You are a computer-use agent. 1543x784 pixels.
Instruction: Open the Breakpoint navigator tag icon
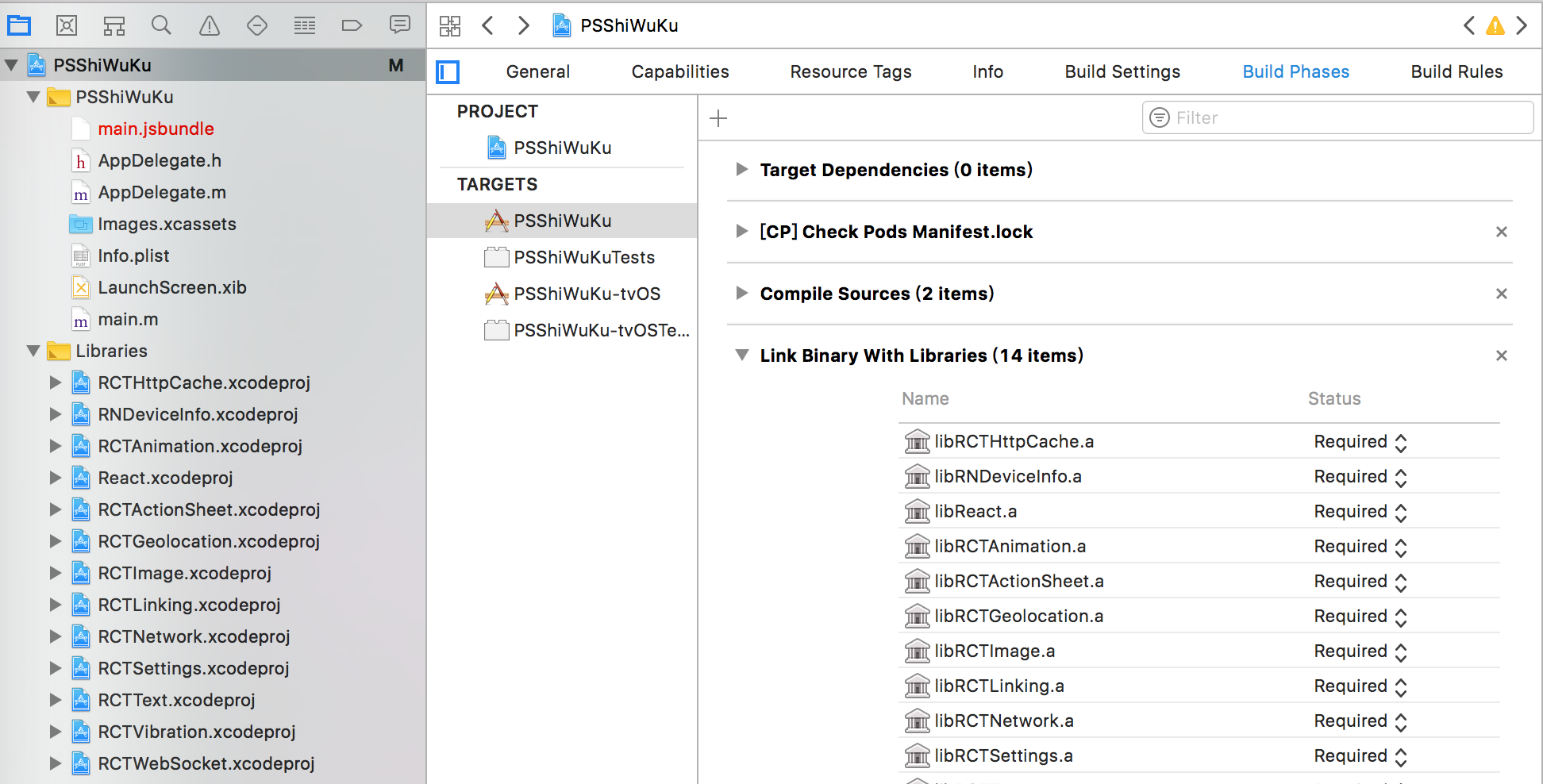pos(352,25)
